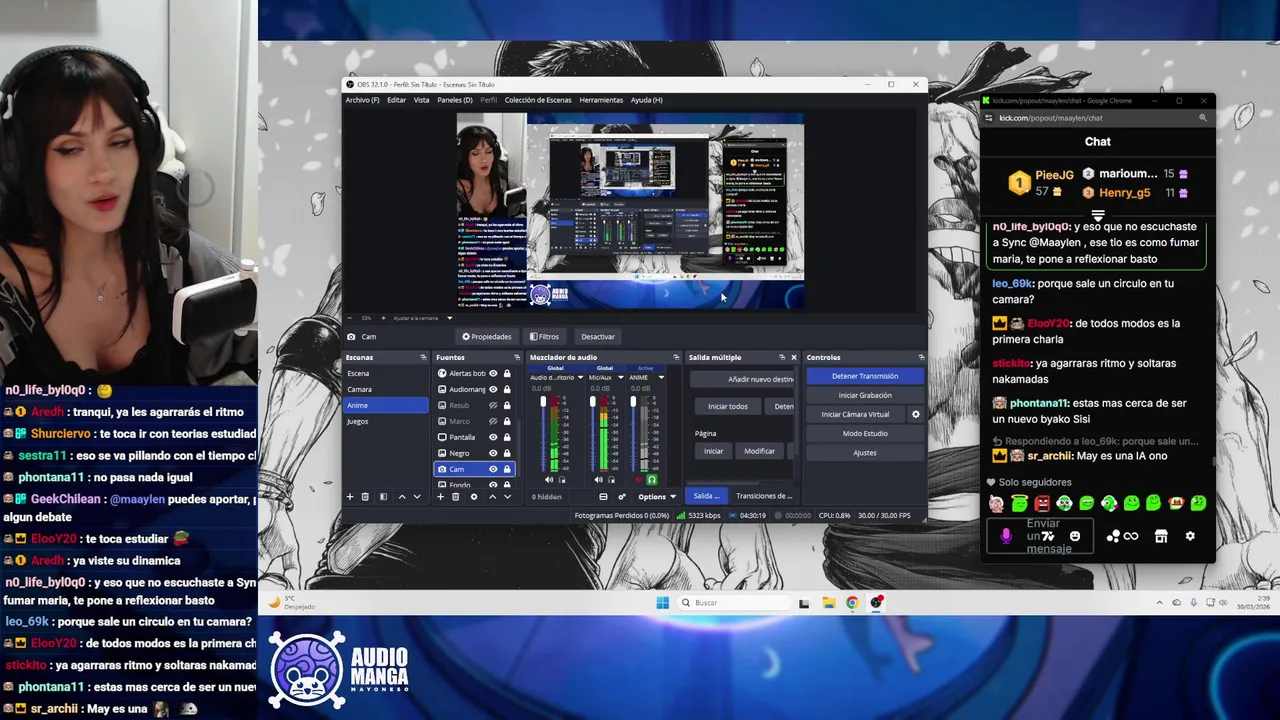This screenshot has height=720, width=1280.
Task: Unlock the Pantalla source lock icon
Action: [507, 437]
